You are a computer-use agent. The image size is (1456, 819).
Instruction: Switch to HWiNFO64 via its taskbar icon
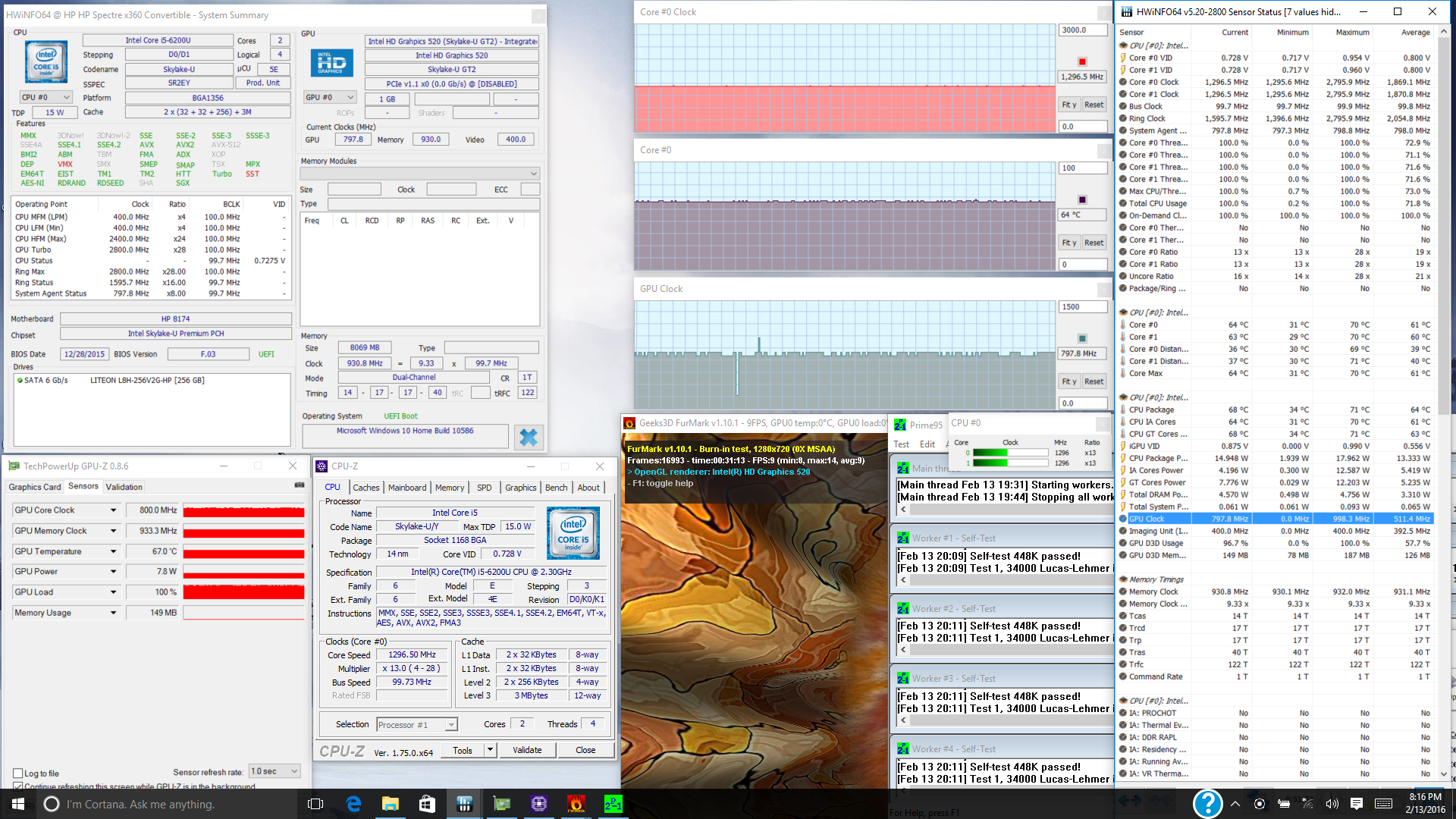(x=464, y=804)
